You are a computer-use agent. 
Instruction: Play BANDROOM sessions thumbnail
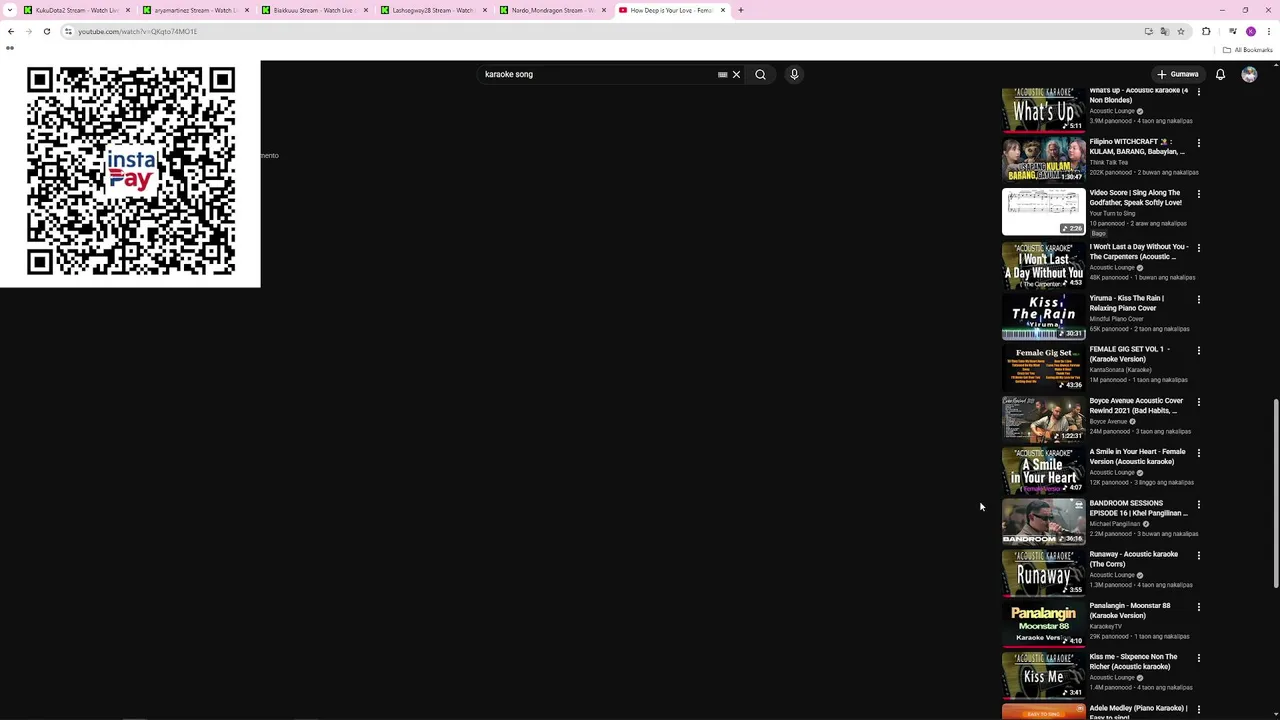tap(1043, 521)
